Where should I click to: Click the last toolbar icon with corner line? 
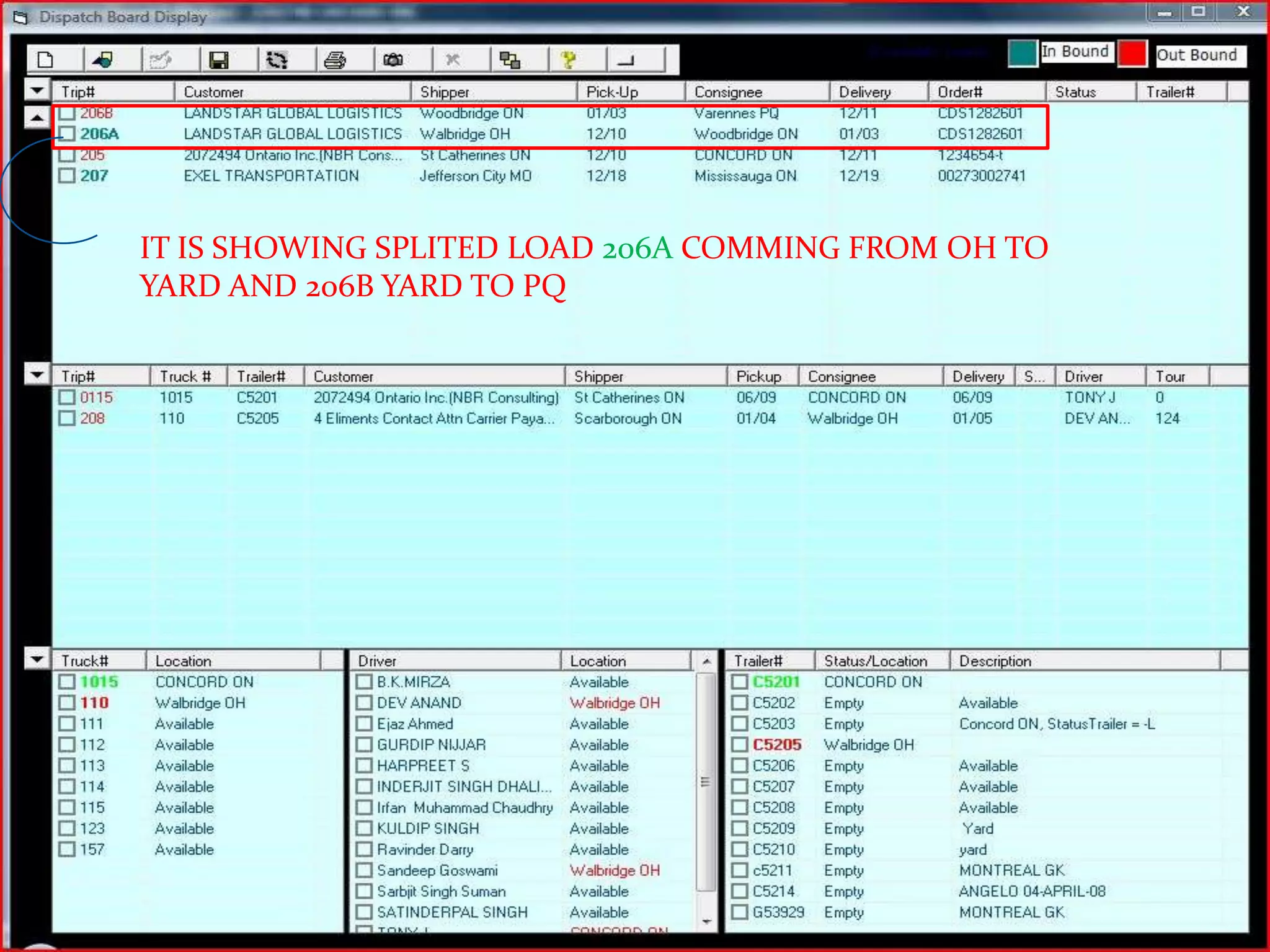point(626,60)
